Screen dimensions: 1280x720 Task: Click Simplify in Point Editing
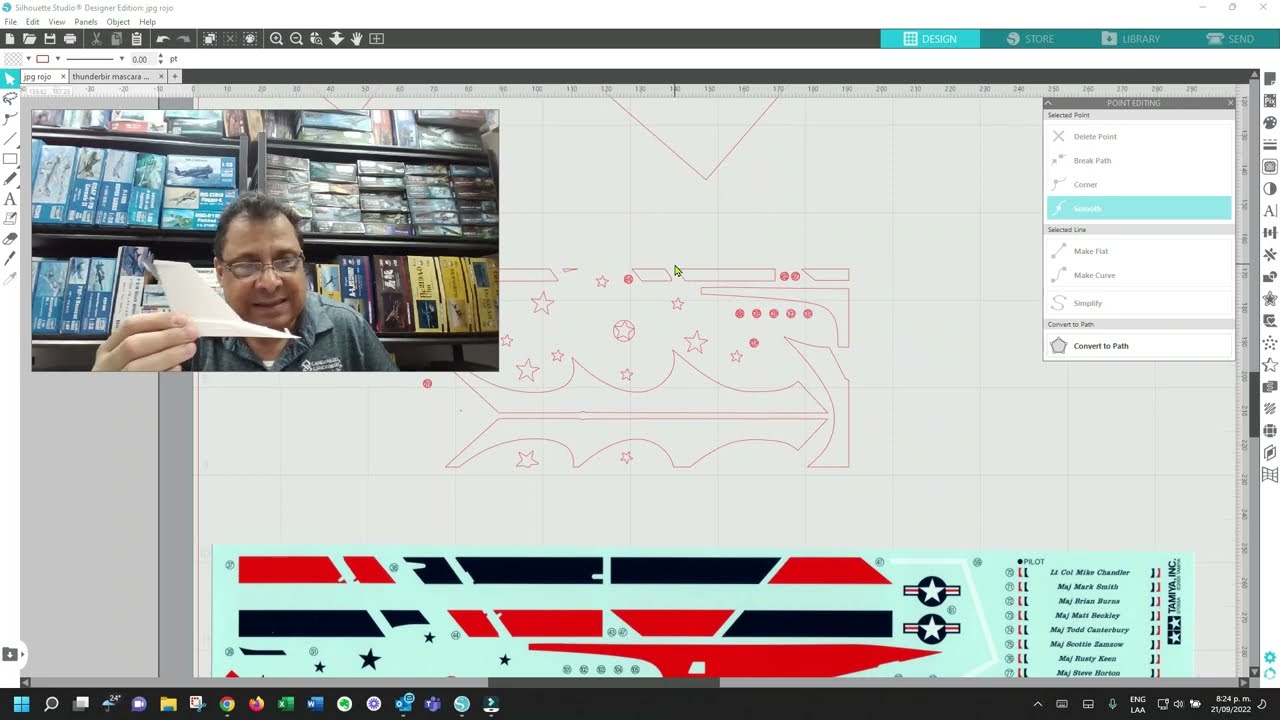click(x=1139, y=303)
